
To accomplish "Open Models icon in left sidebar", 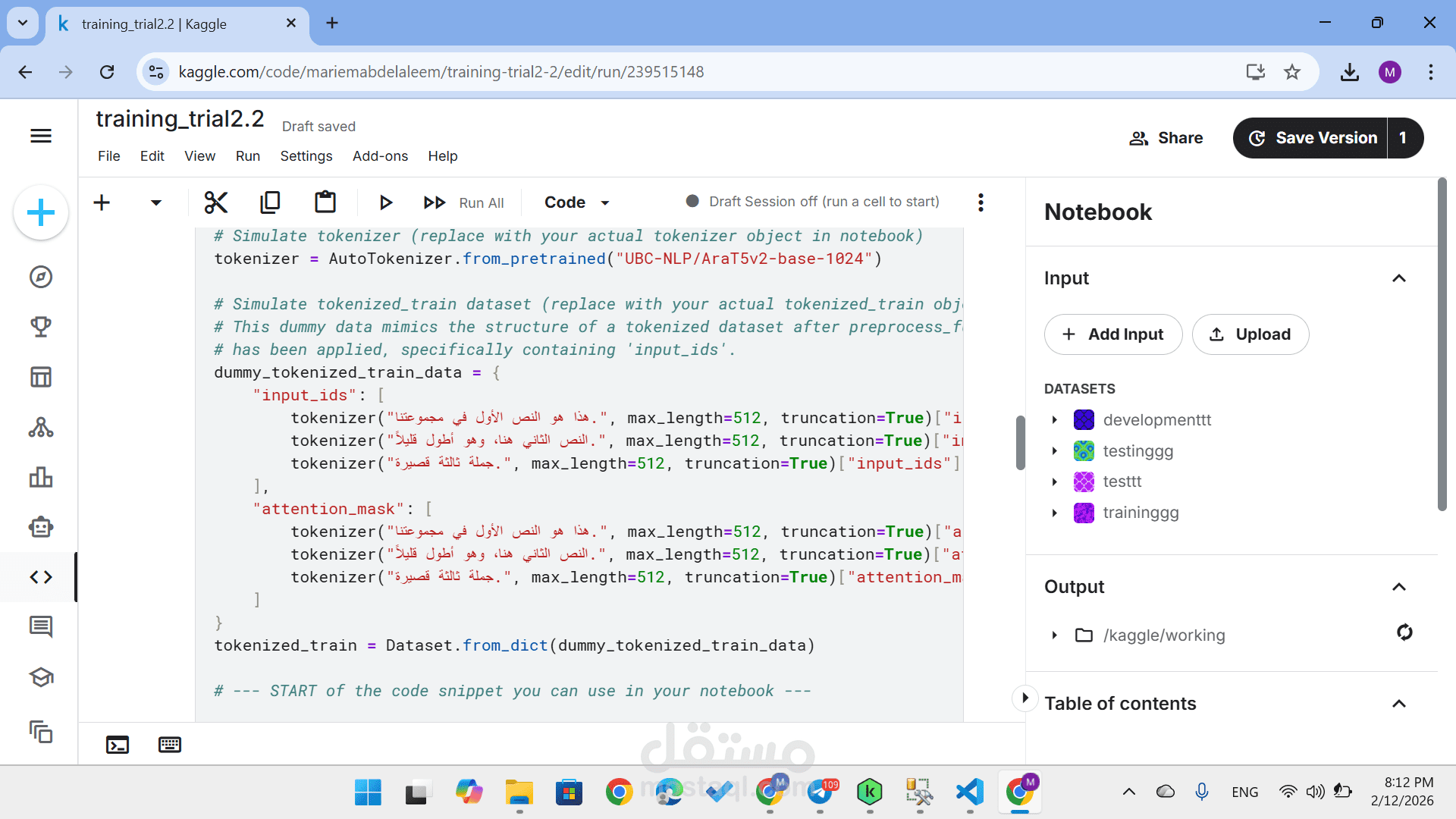I will point(41,427).
